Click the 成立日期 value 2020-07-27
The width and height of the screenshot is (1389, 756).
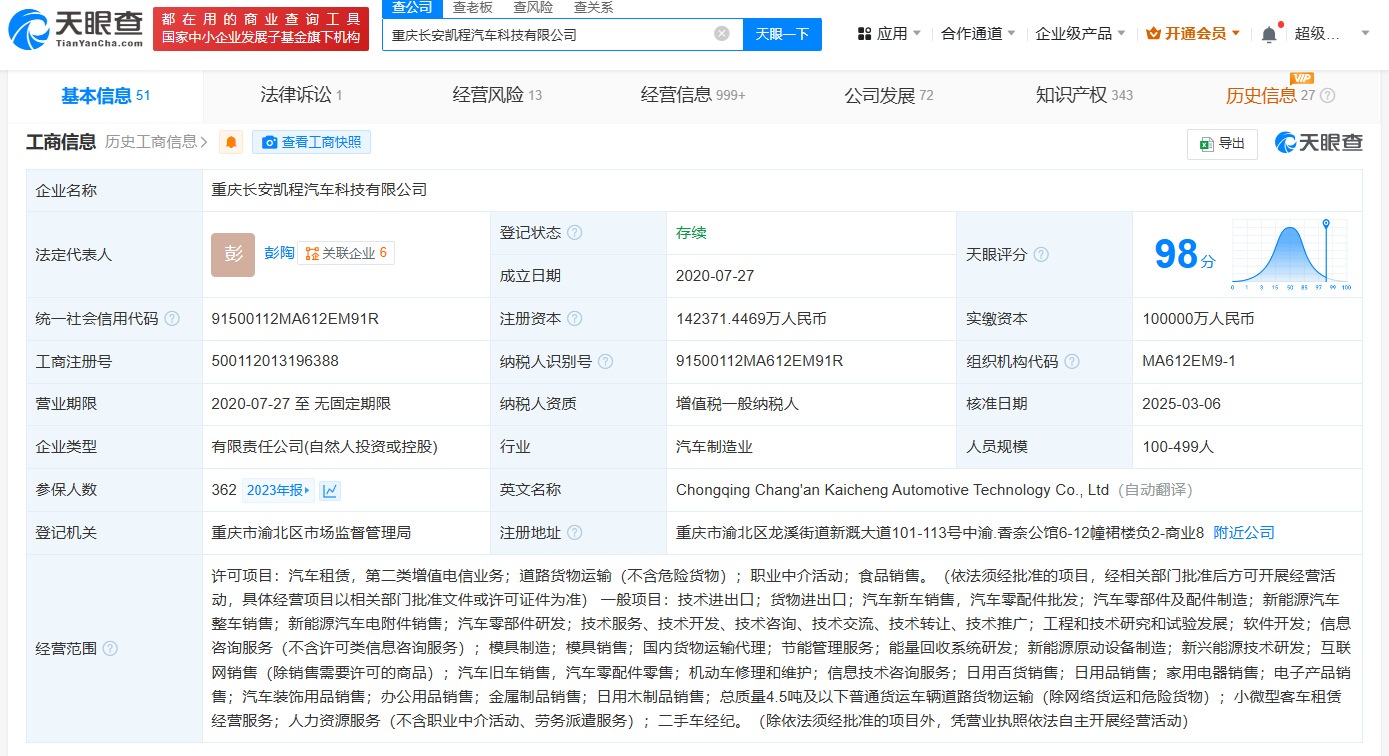715,276
